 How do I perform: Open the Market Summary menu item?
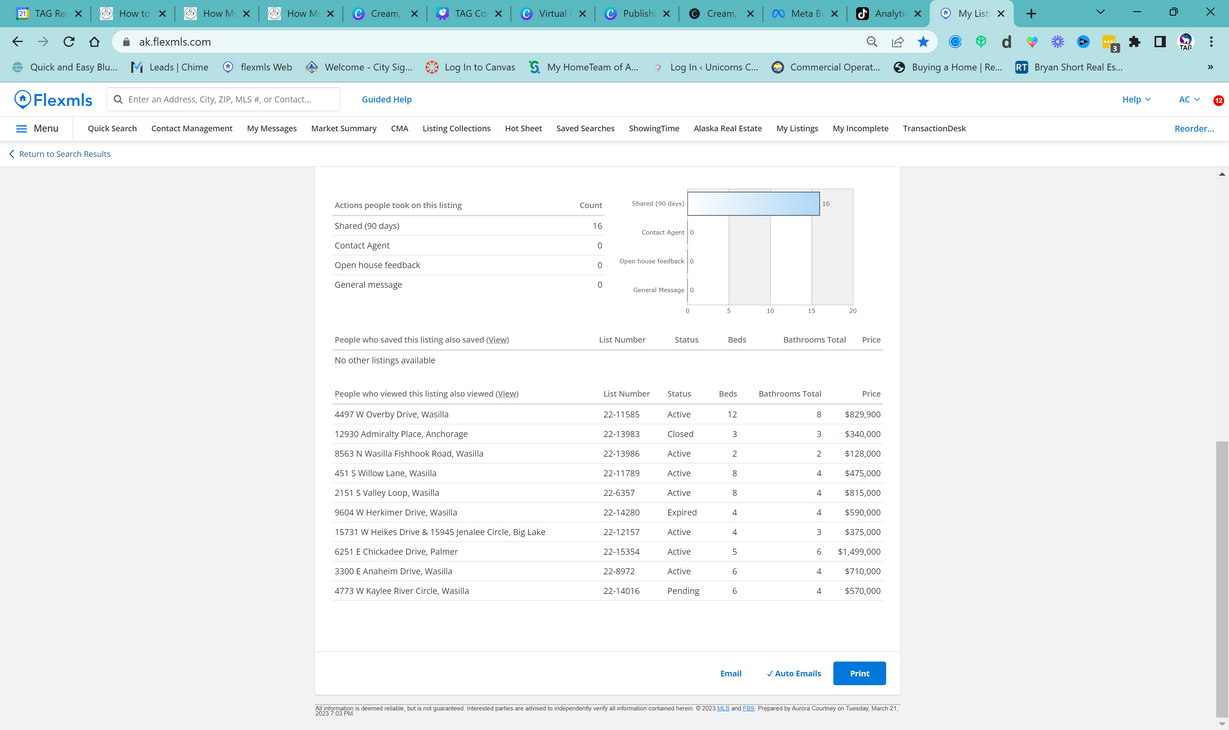pos(343,129)
